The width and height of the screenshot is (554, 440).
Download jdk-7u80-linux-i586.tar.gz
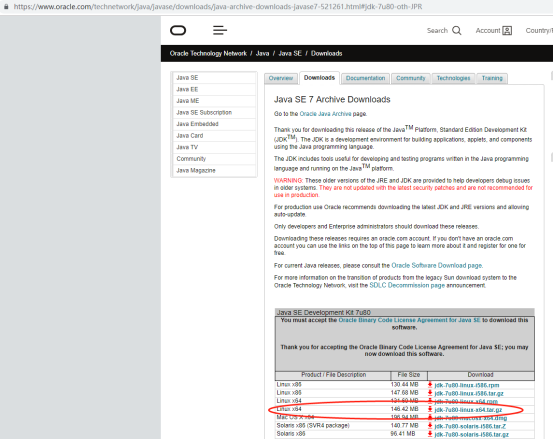tap(469, 393)
